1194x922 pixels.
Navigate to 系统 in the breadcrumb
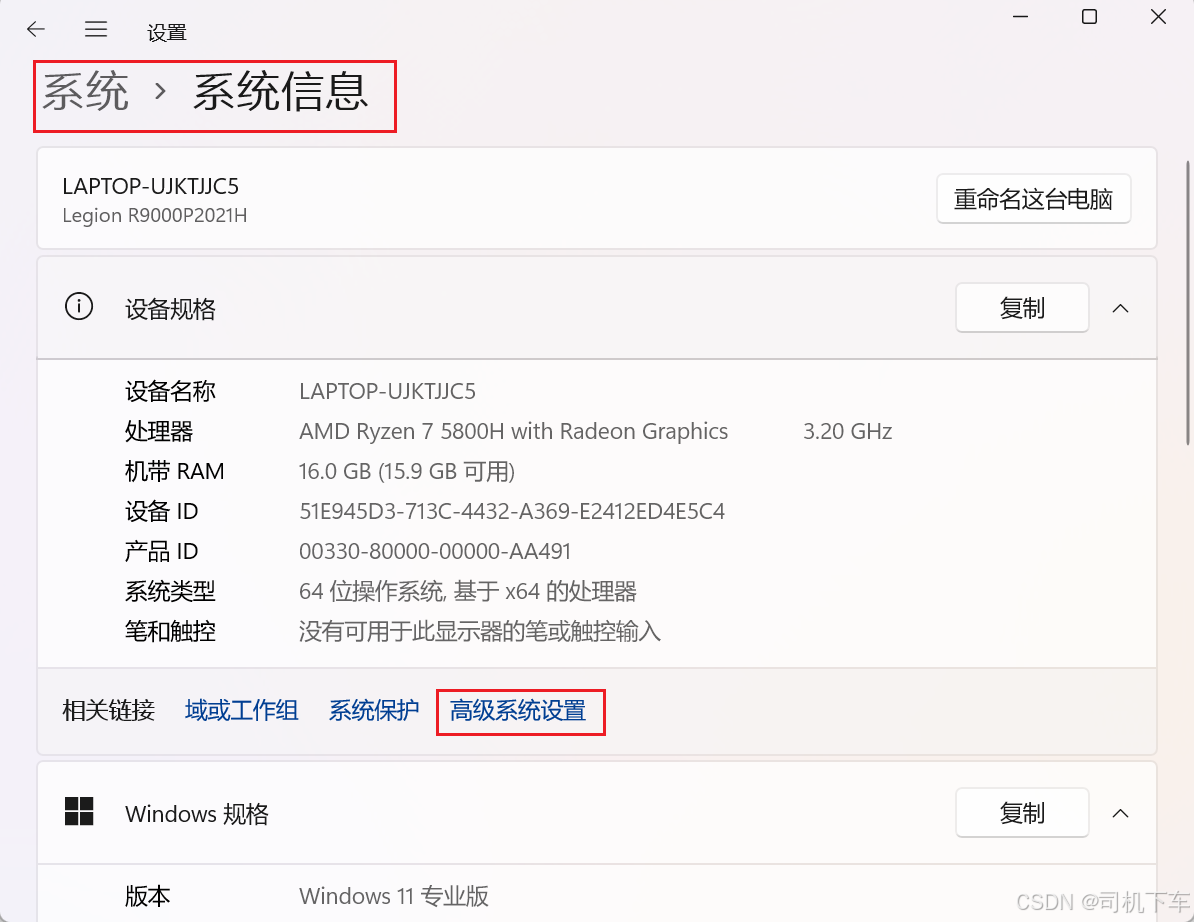85,92
